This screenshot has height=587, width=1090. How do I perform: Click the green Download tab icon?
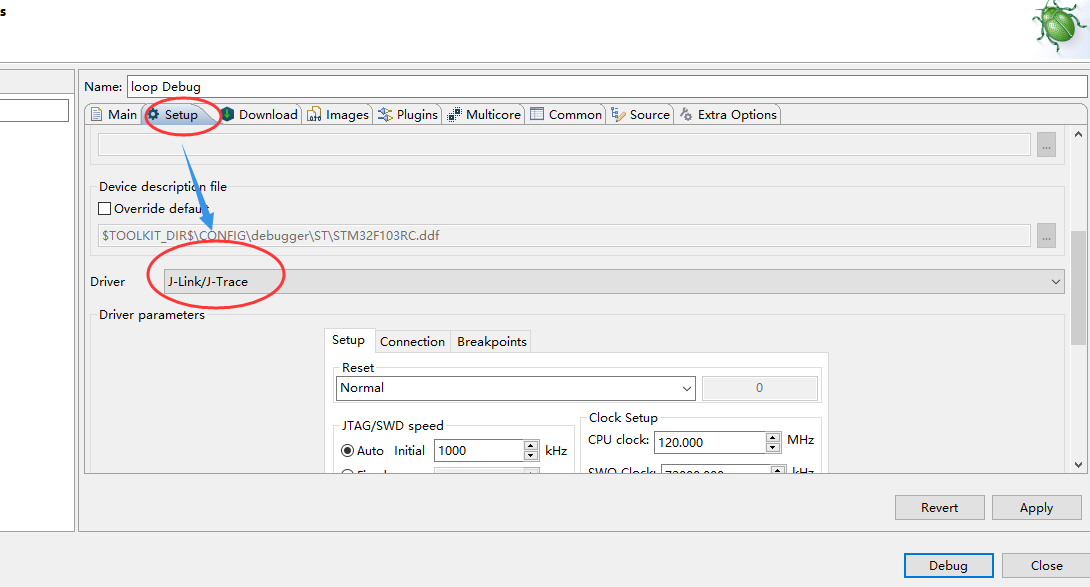[x=228, y=114]
